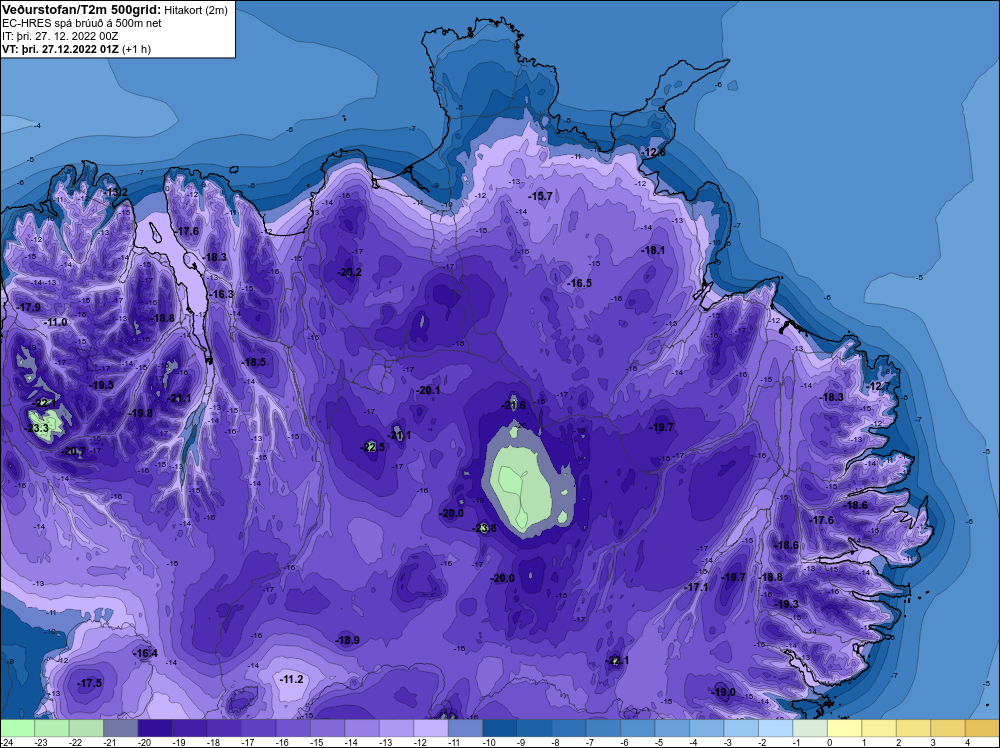Click the -11.2 temperature value
The width and height of the screenshot is (1000, 748).
[291, 679]
